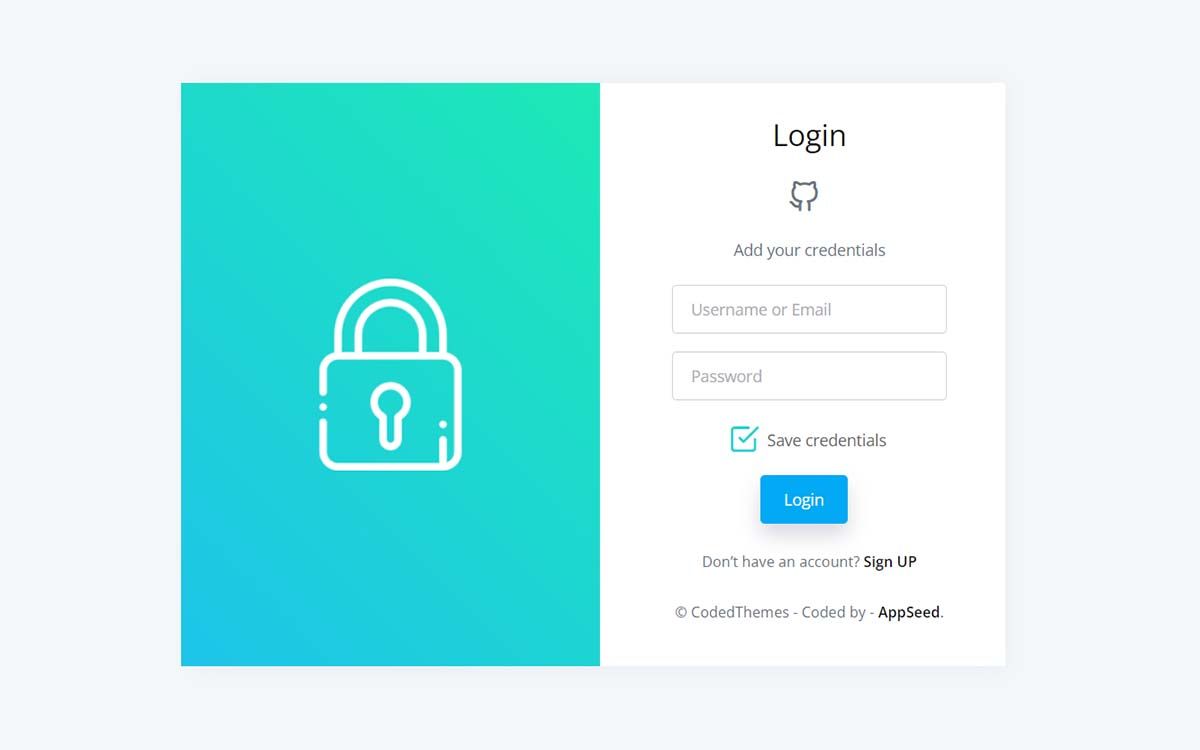Click the Save credentials label text
This screenshot has width=1200, height=750.
826,440
